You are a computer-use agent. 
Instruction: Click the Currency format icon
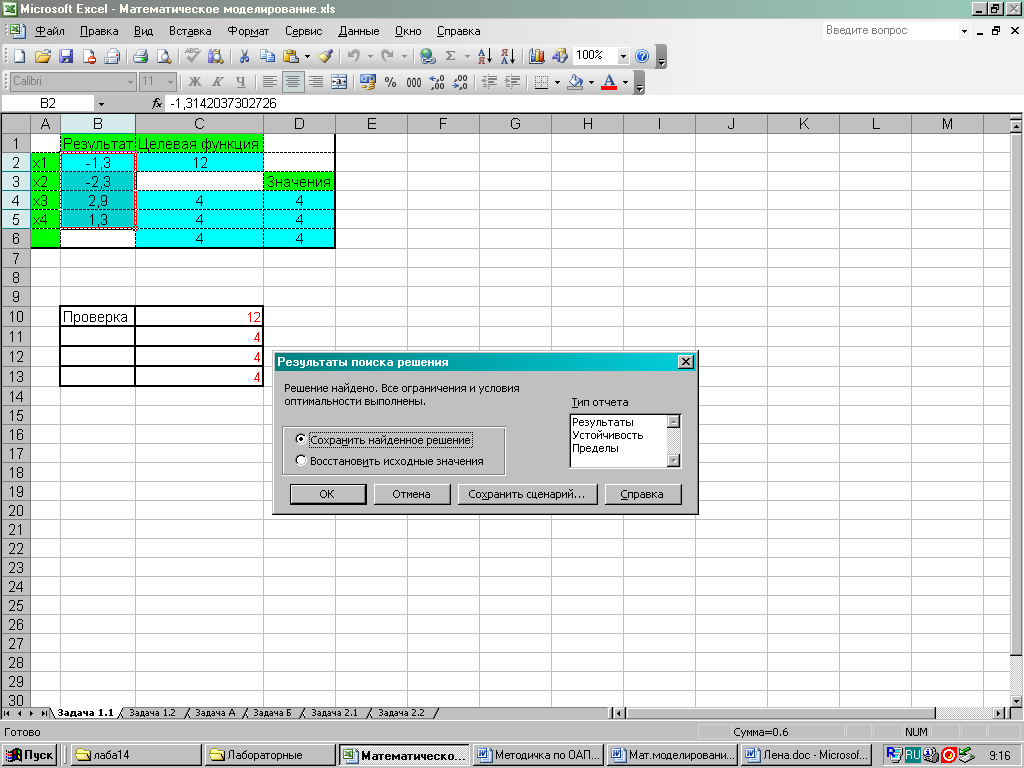tap(368, 82)
